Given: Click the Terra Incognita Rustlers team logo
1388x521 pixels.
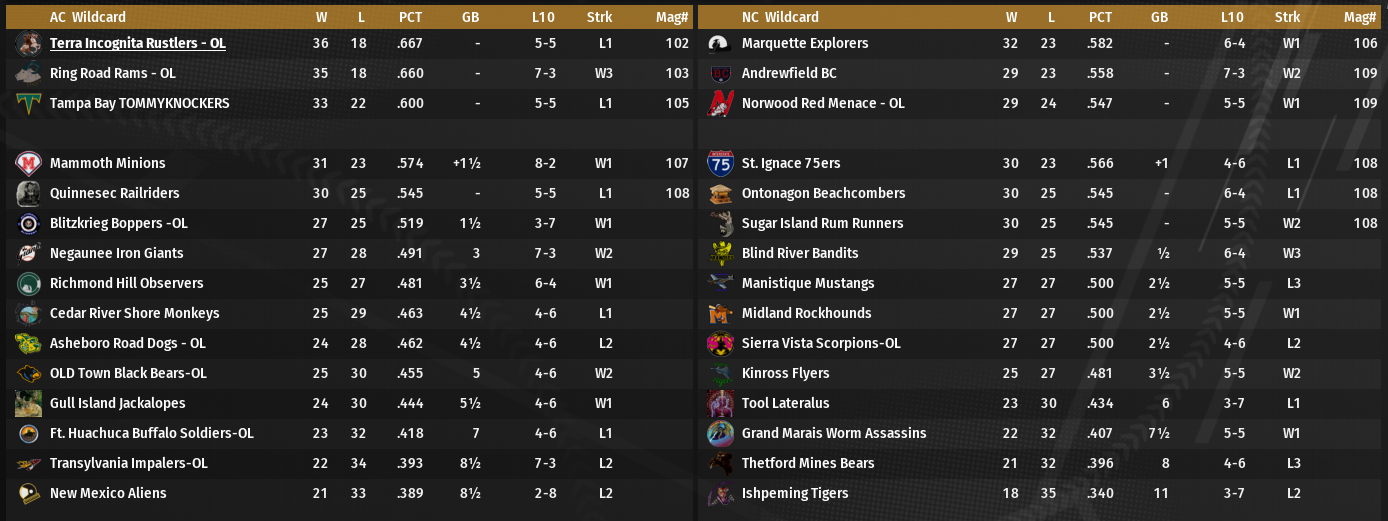Looking at the screenshot, I should (x=28, y=44).
